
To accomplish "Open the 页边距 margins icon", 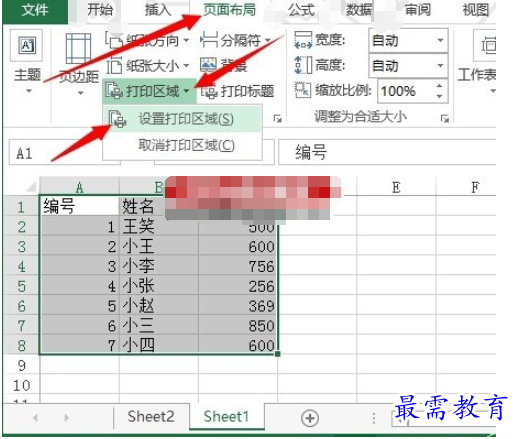I will tap(79, 49).
